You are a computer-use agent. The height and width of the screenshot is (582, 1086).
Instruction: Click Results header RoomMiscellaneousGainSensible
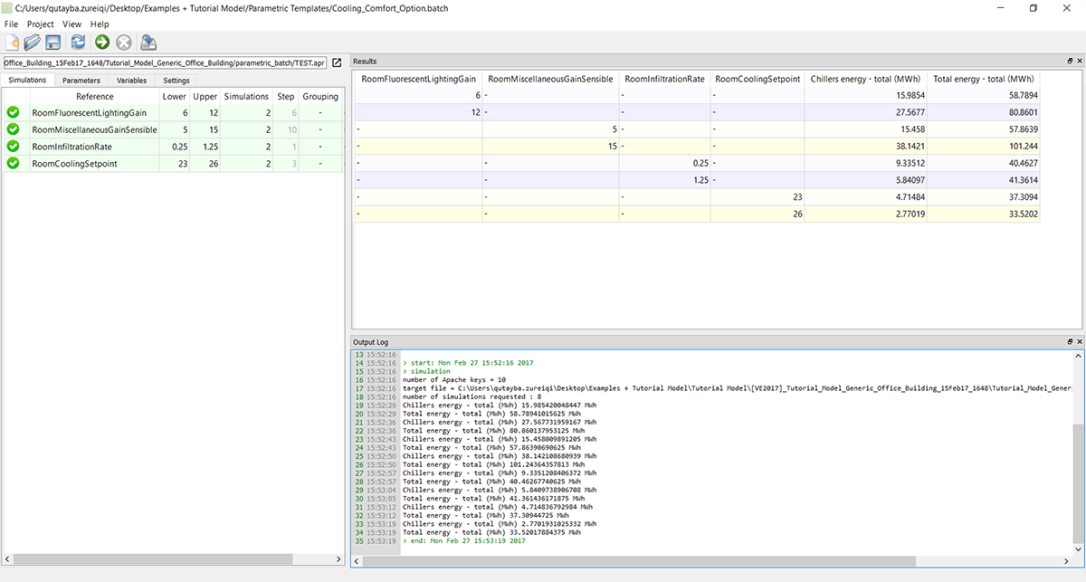(551, 79)
